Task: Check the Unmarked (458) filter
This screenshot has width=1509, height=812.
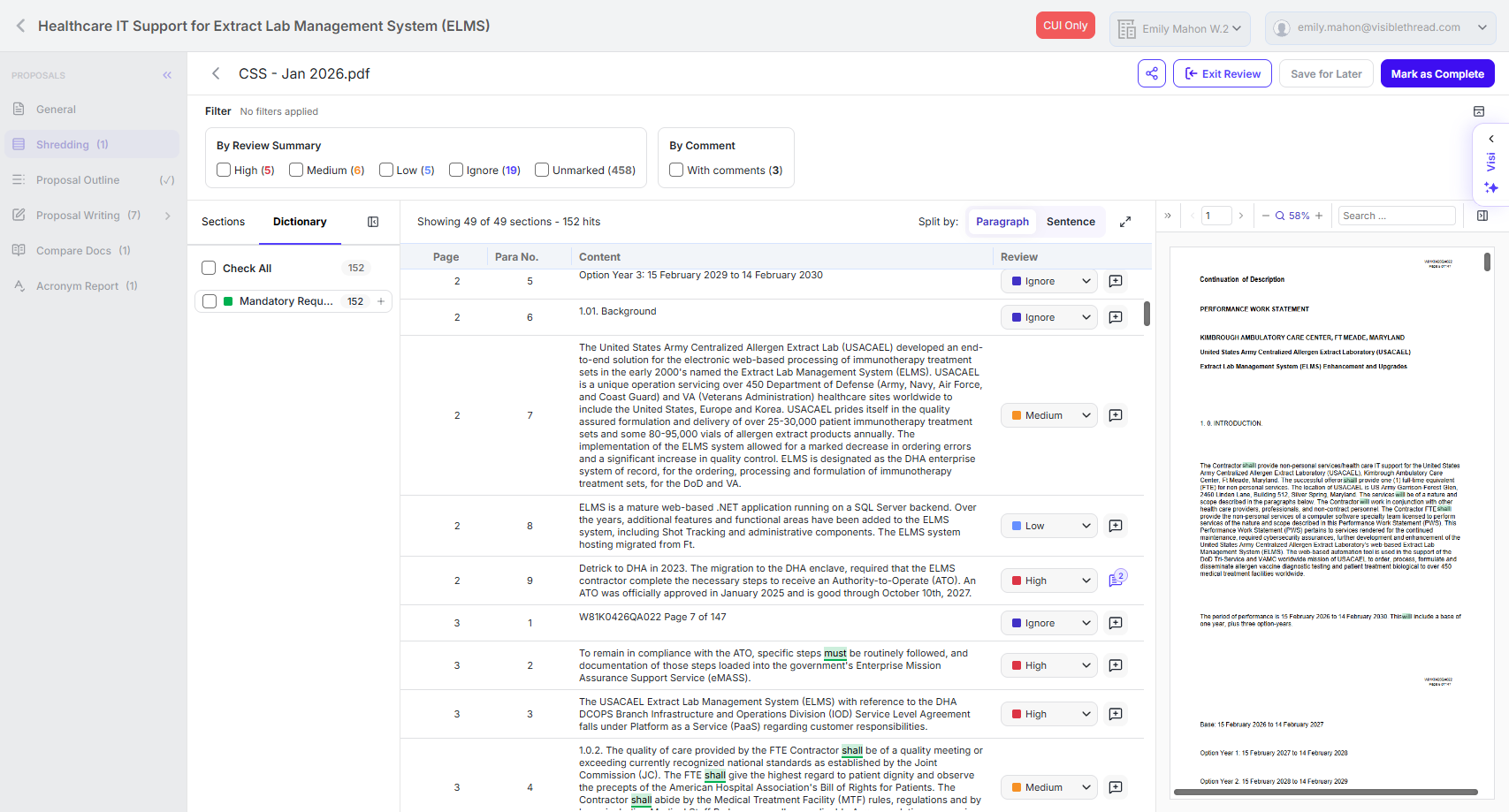Action: pos(542,170)
